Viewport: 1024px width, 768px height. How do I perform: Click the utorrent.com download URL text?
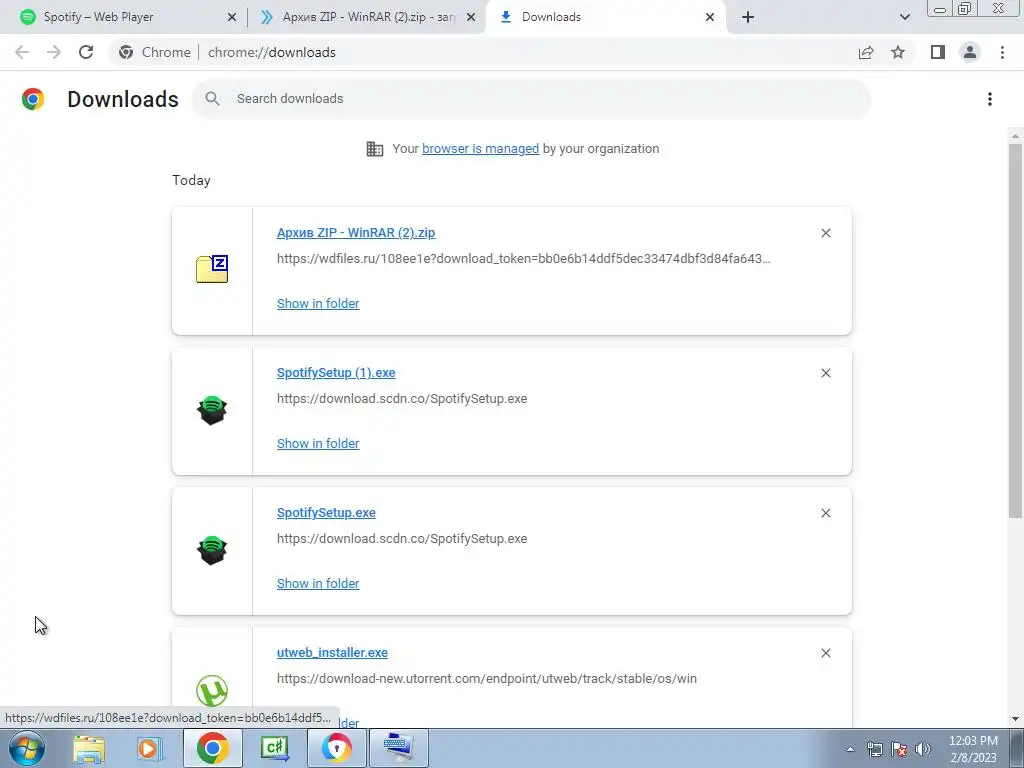coord(487,679)
